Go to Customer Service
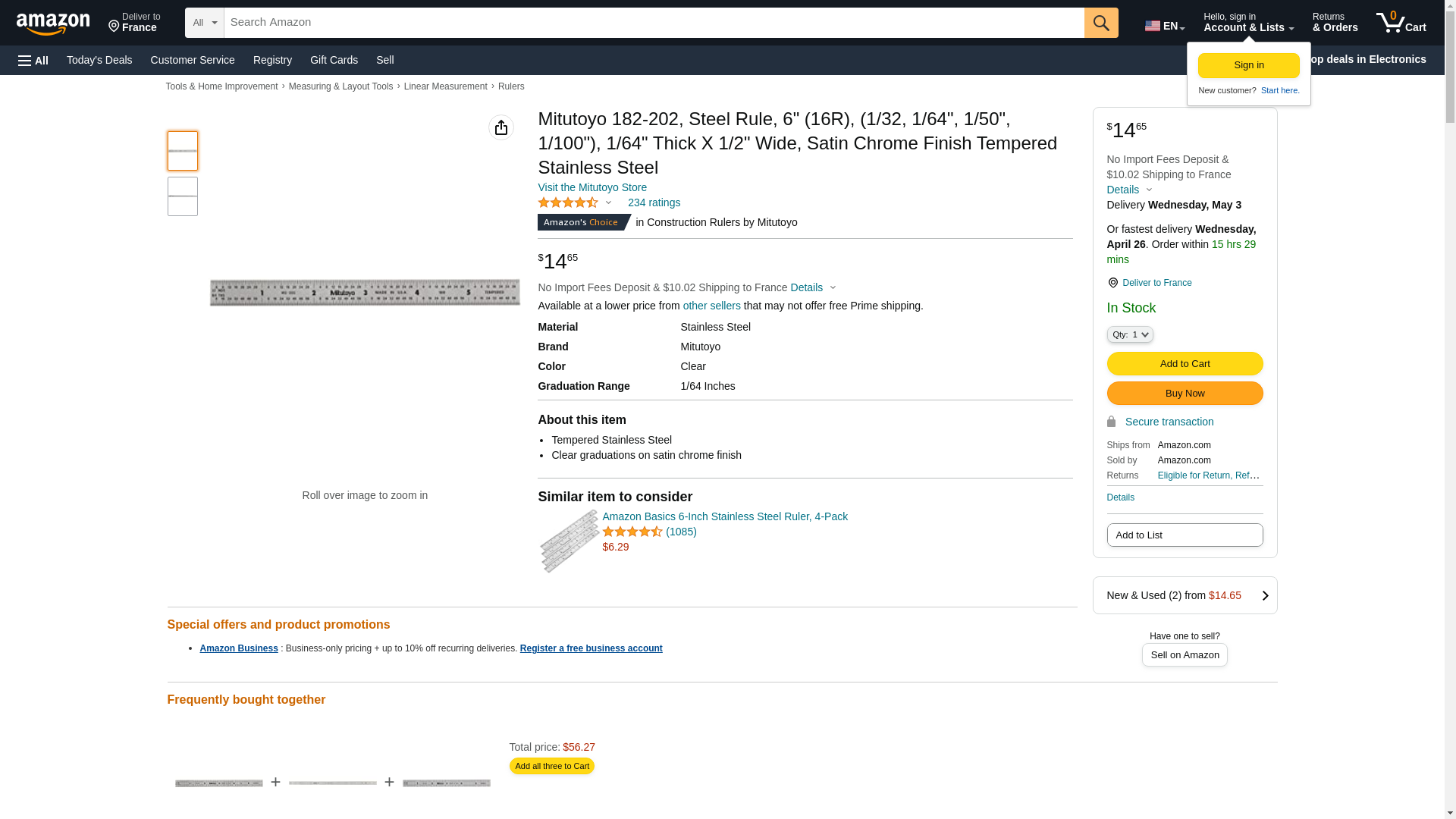The image size is (1456, 819). 193,60
